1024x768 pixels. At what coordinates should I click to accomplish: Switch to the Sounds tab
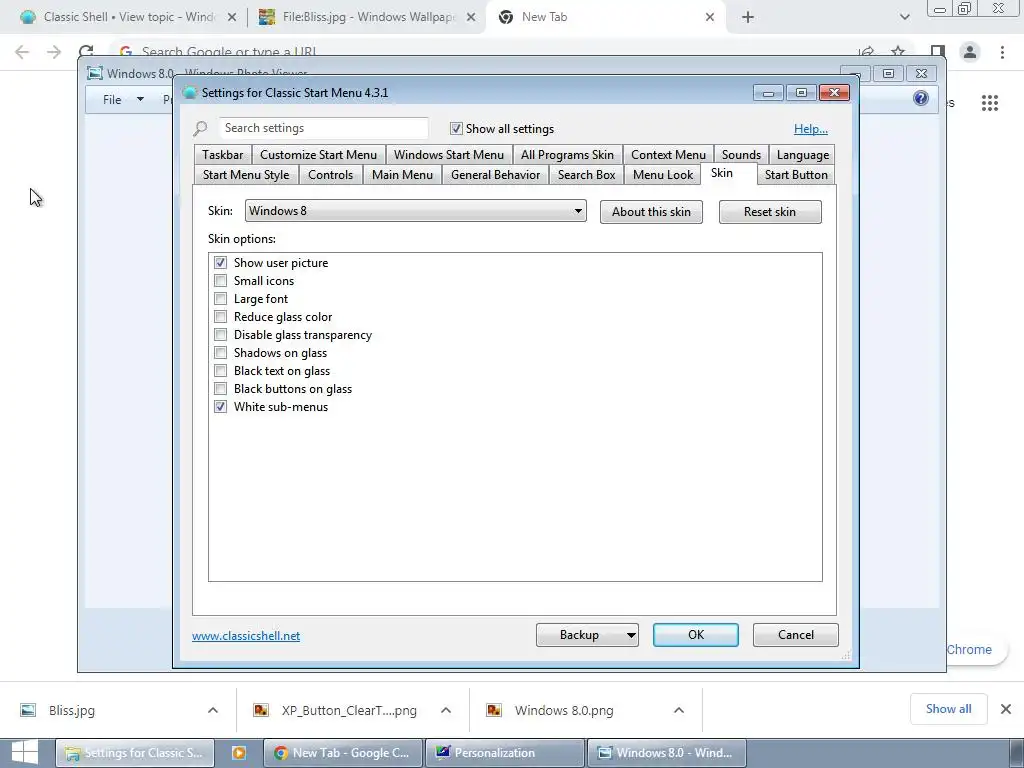coord(741,155)
